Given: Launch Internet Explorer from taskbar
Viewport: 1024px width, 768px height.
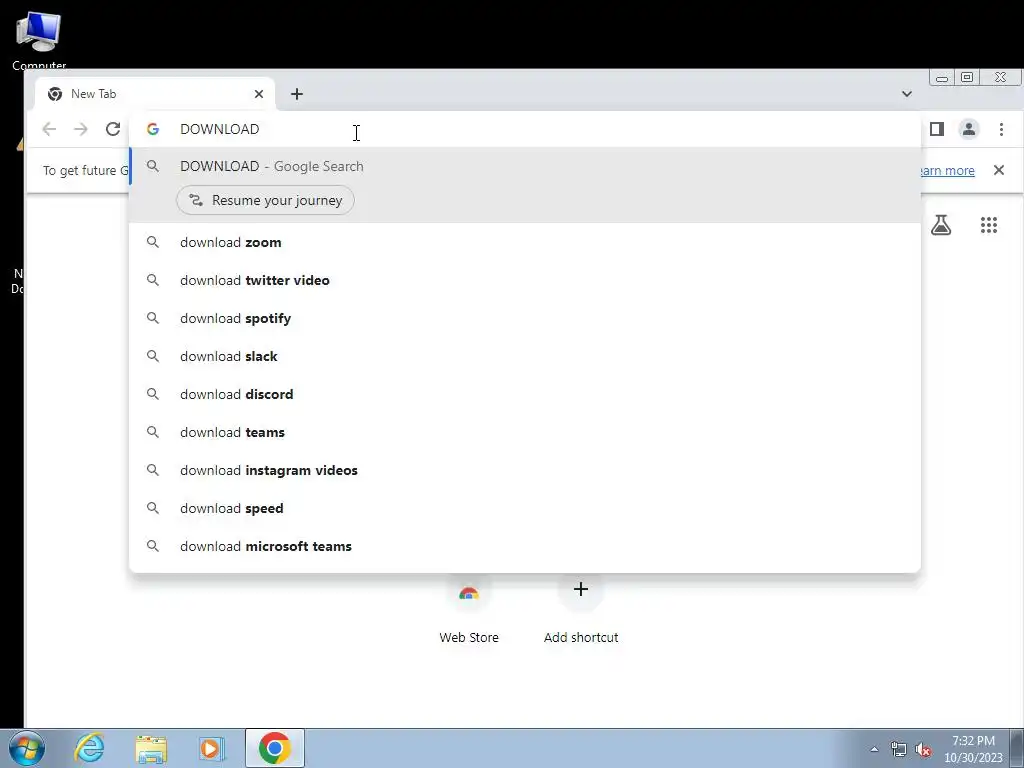Looking at the screenshot, I should [x=89, y=748].
